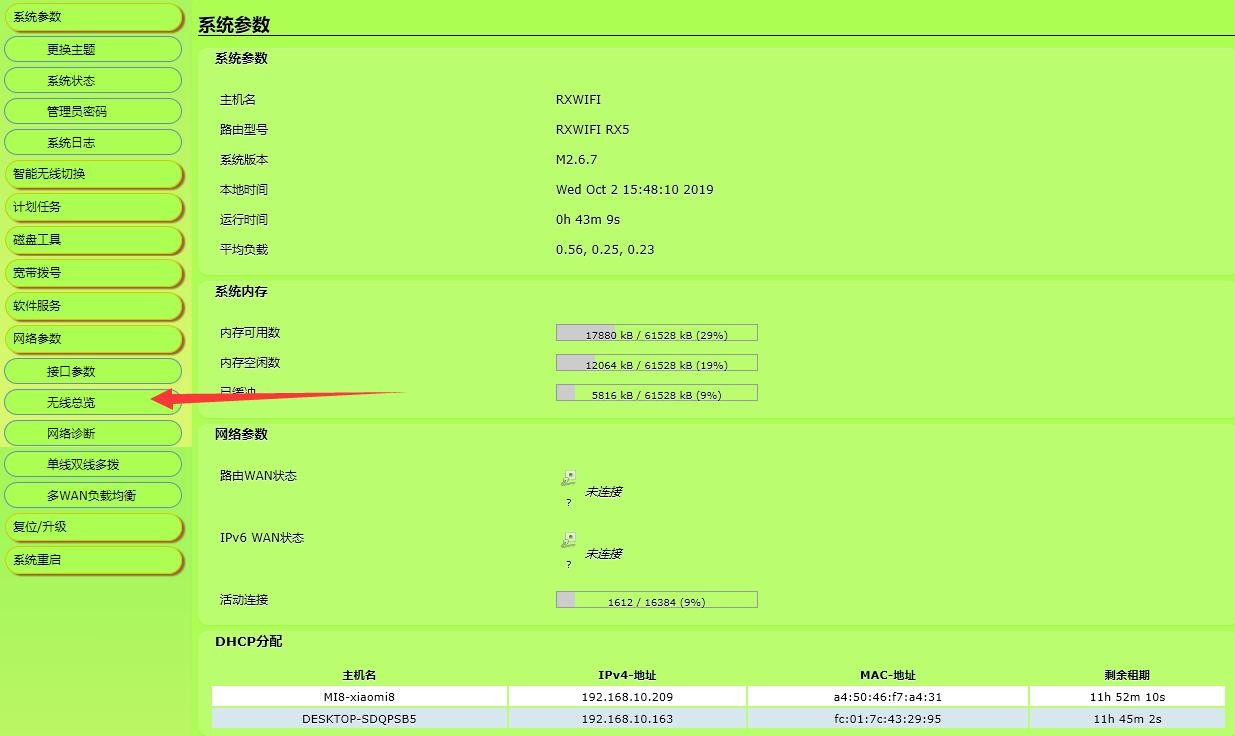The width and height of the screenshot is (1235, 736).
Task: Expand the 网络参数 menu section
Action: pos(93,339)
